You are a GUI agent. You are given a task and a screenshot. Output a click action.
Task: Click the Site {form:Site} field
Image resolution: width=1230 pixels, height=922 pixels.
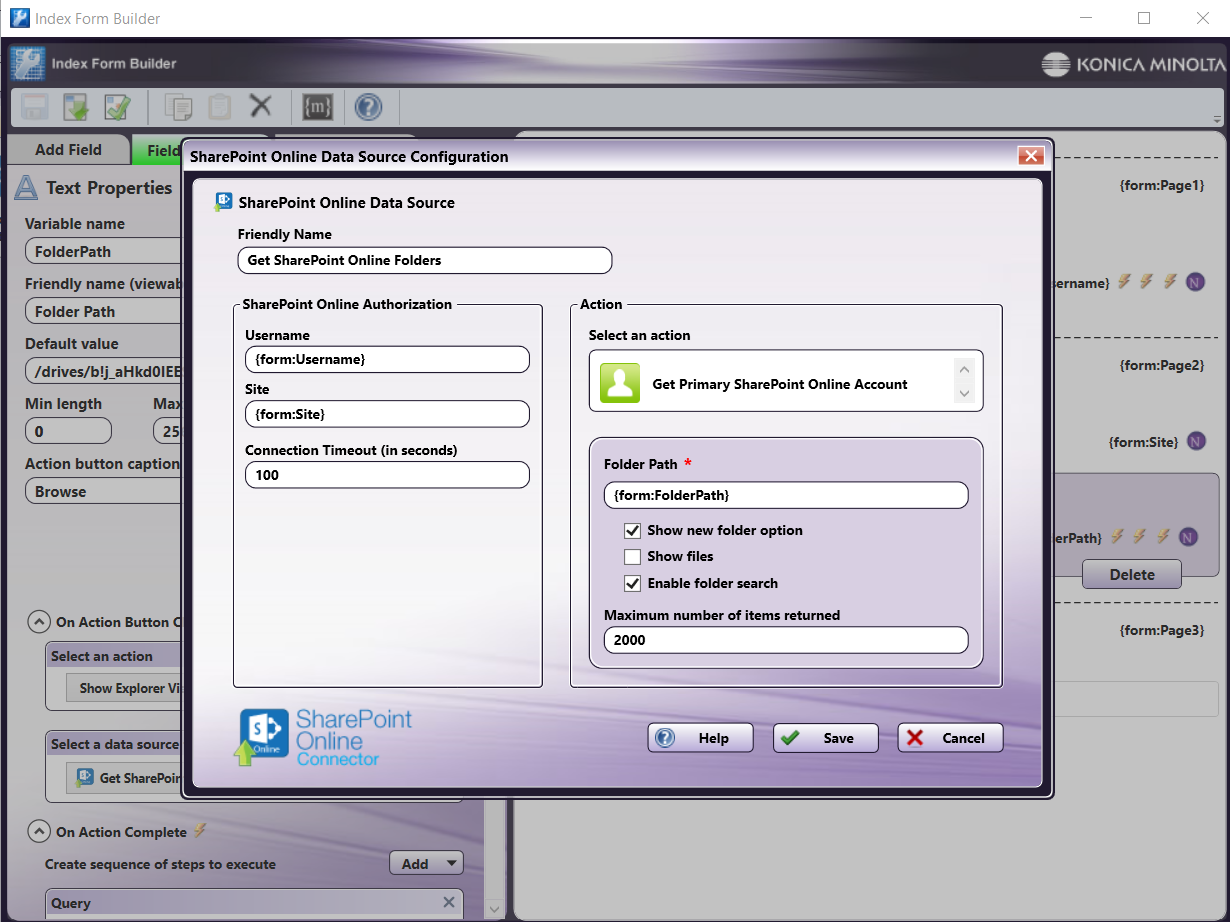[x=387, y=414]
